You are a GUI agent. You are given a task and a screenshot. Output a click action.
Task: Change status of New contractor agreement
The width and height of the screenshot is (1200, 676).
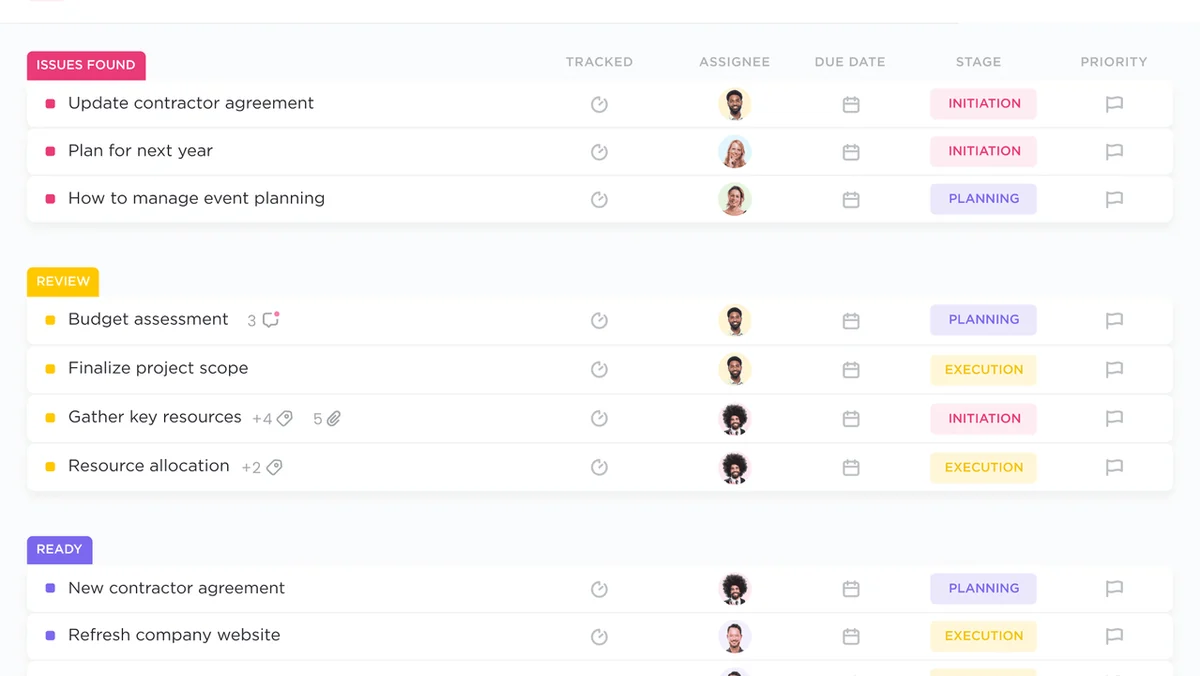click(50, 588)
